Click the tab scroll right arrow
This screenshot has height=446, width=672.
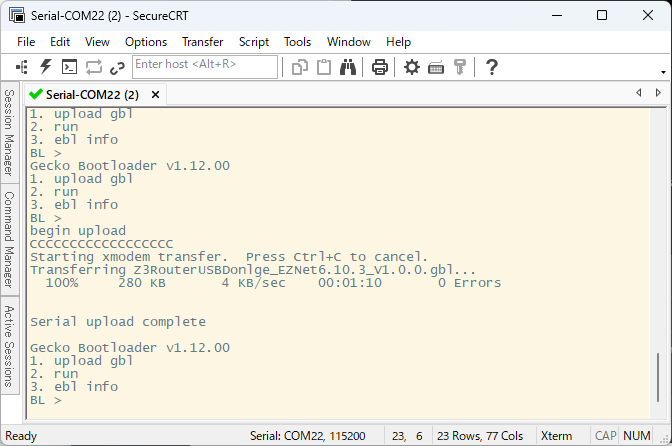[658, 93]
